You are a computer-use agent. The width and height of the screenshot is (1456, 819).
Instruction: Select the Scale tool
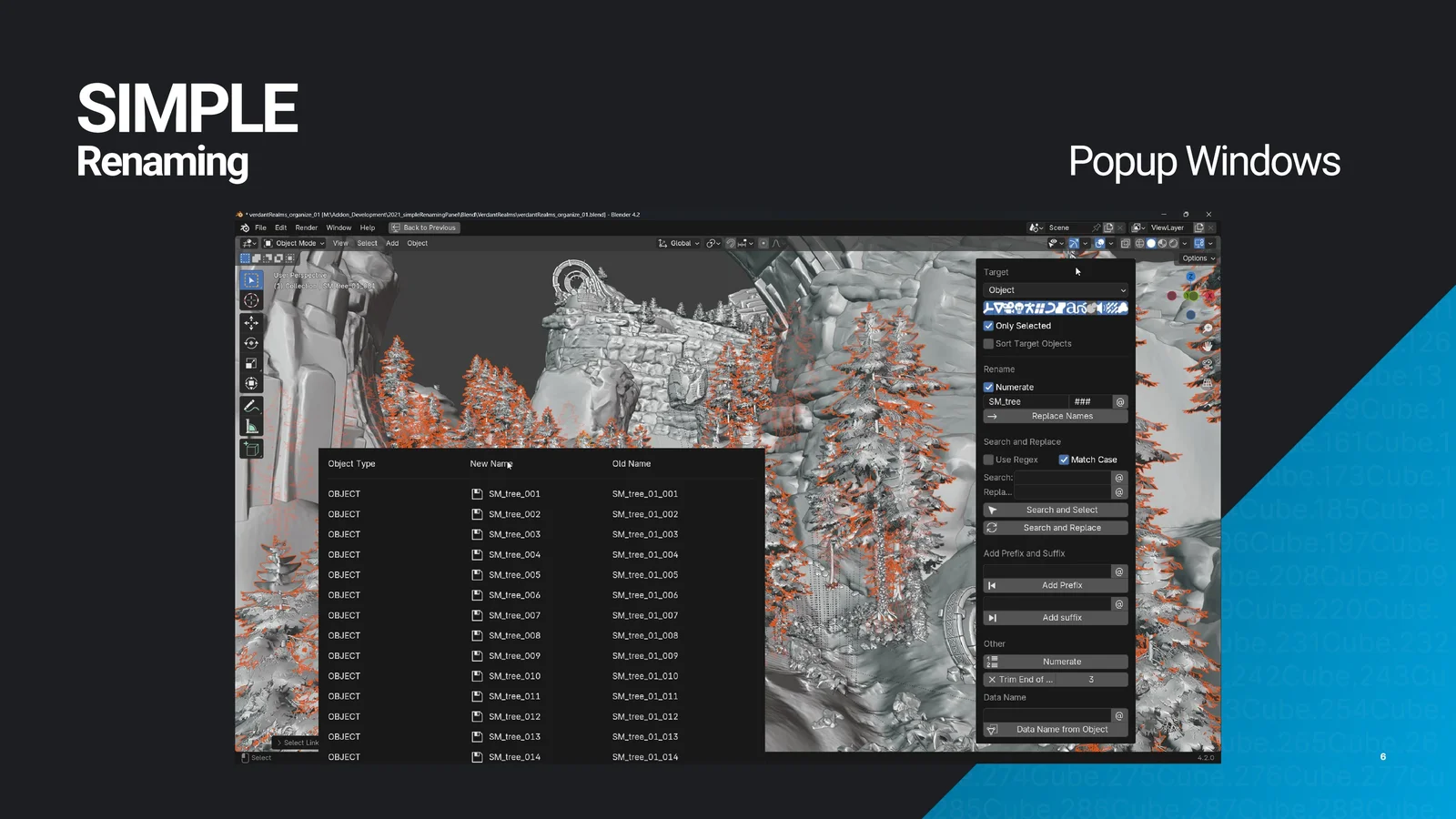(x=251, y=361)
